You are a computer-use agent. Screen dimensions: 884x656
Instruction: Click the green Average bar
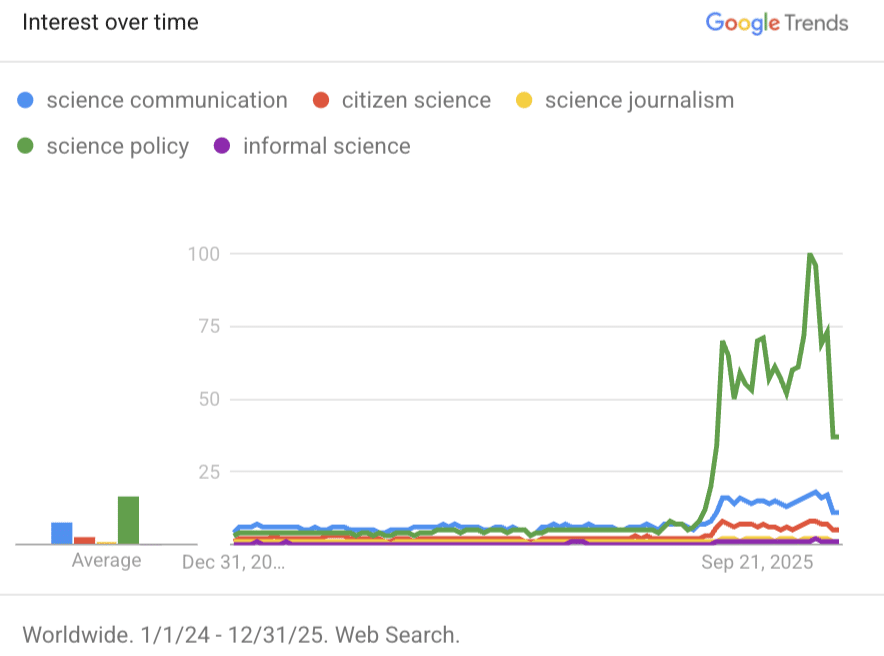click(x=128, y=520)
